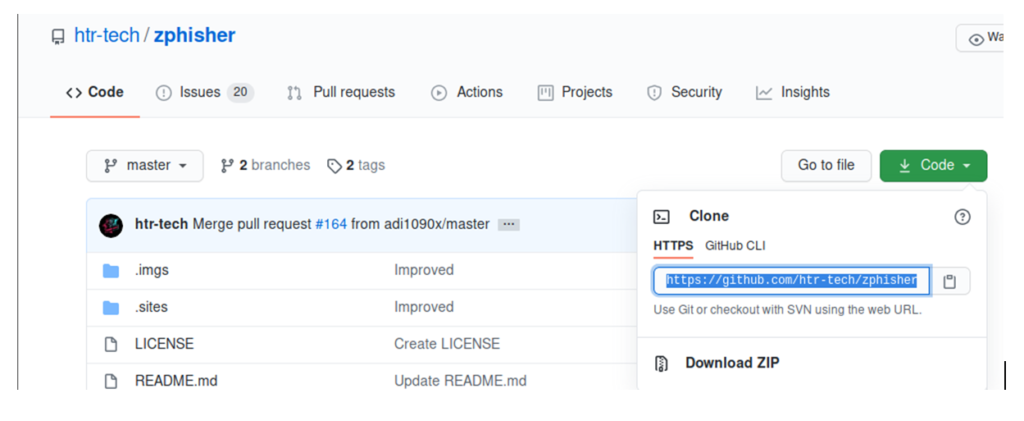Click the .sites folder icon
1024x421 pixels.
[111, 308]
